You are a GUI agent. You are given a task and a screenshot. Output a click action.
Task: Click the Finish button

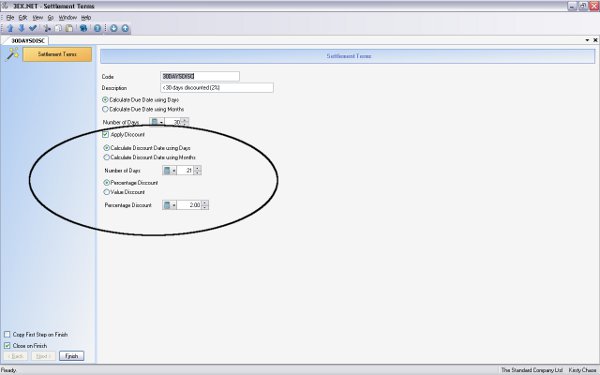72,356
